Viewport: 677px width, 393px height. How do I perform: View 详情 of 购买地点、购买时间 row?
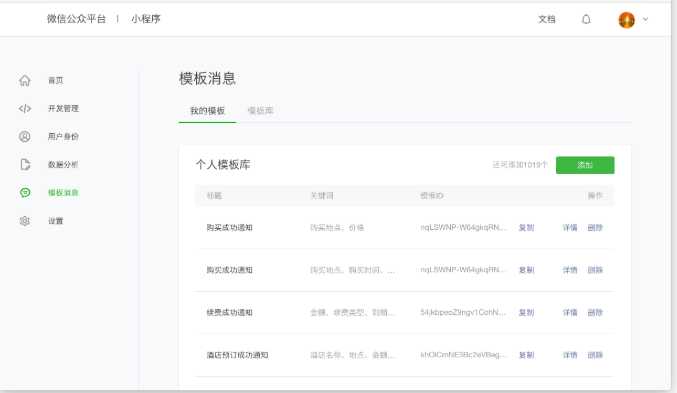(570, 270)
